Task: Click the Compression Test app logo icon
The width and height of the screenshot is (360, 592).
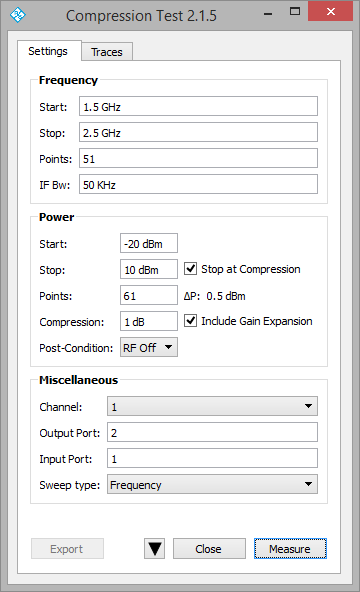Action: pyautogui.click(x=17, y=15)
